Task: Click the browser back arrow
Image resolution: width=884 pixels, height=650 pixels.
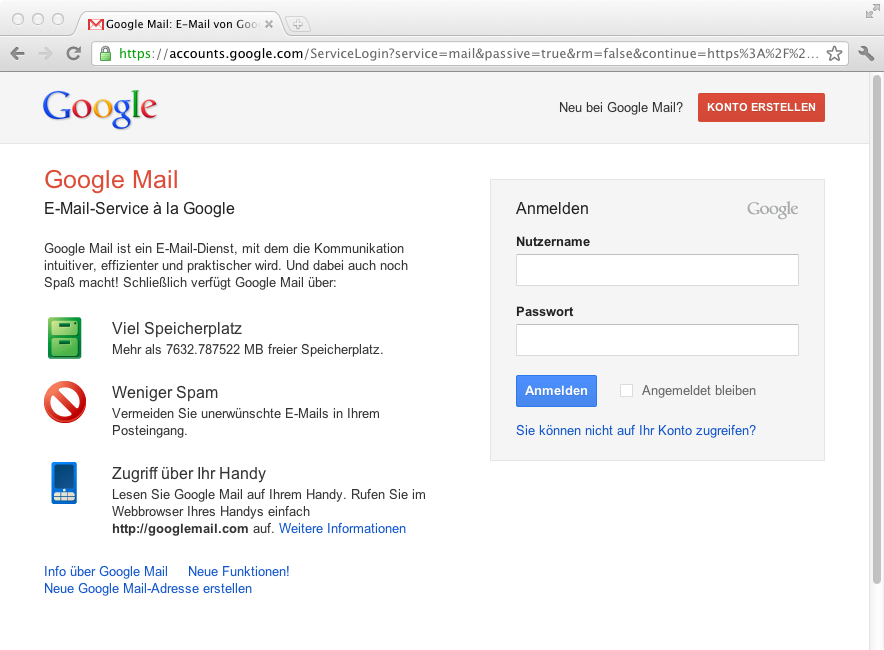Action: click(17, 53)
